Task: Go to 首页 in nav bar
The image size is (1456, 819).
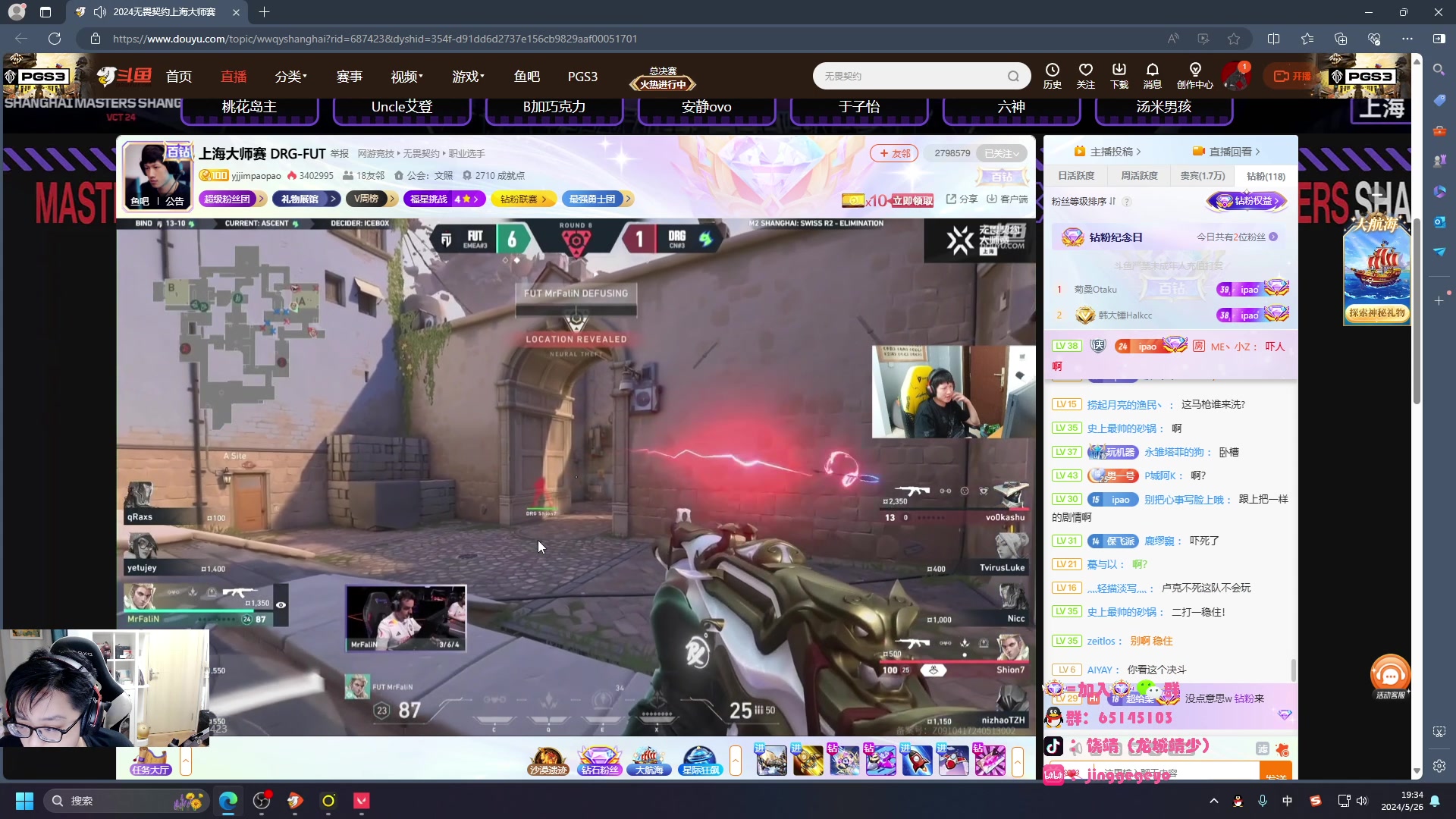Action: point(179,77)
